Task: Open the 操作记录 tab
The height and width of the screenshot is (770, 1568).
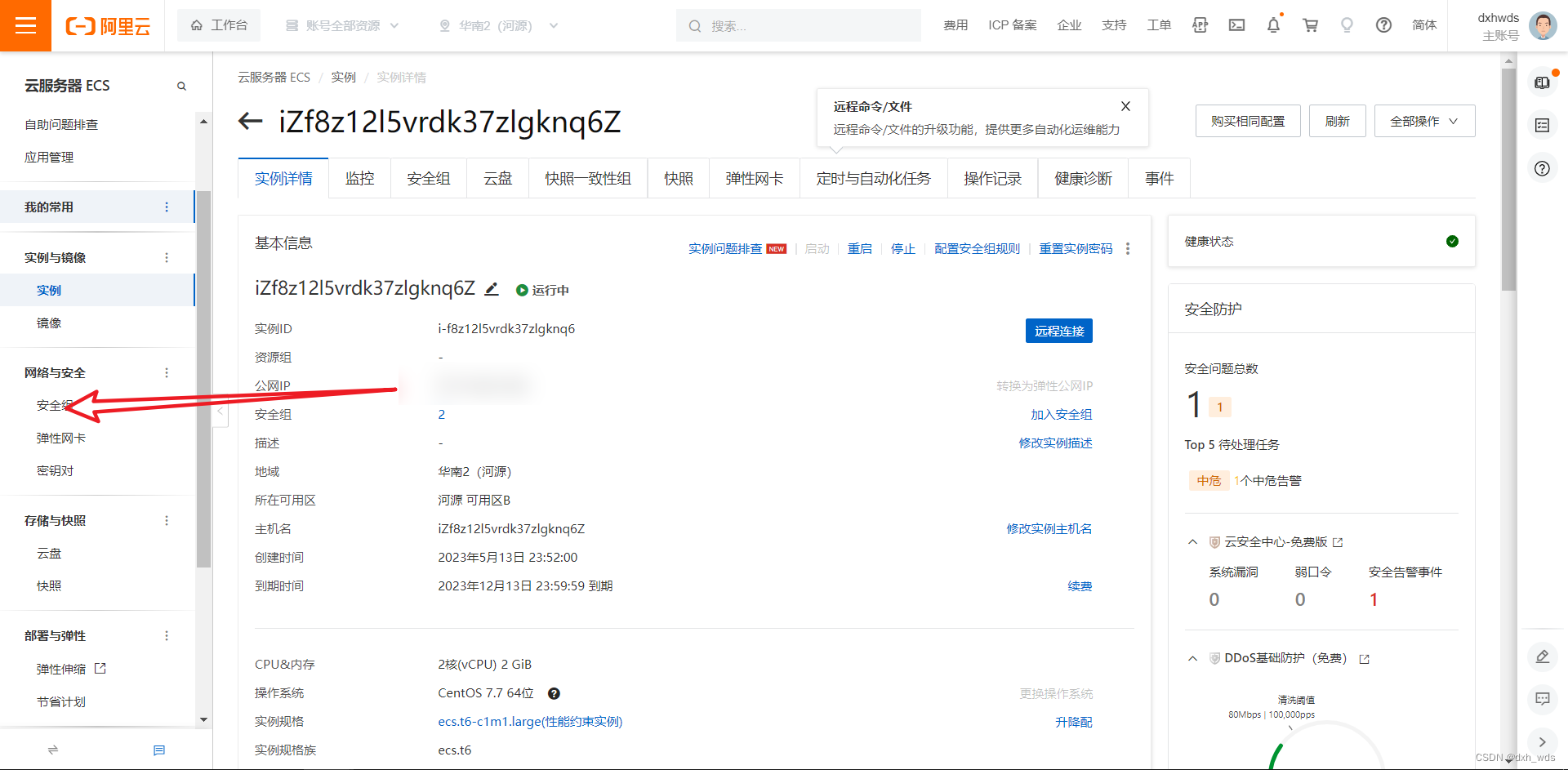Action: click(992, 178)
